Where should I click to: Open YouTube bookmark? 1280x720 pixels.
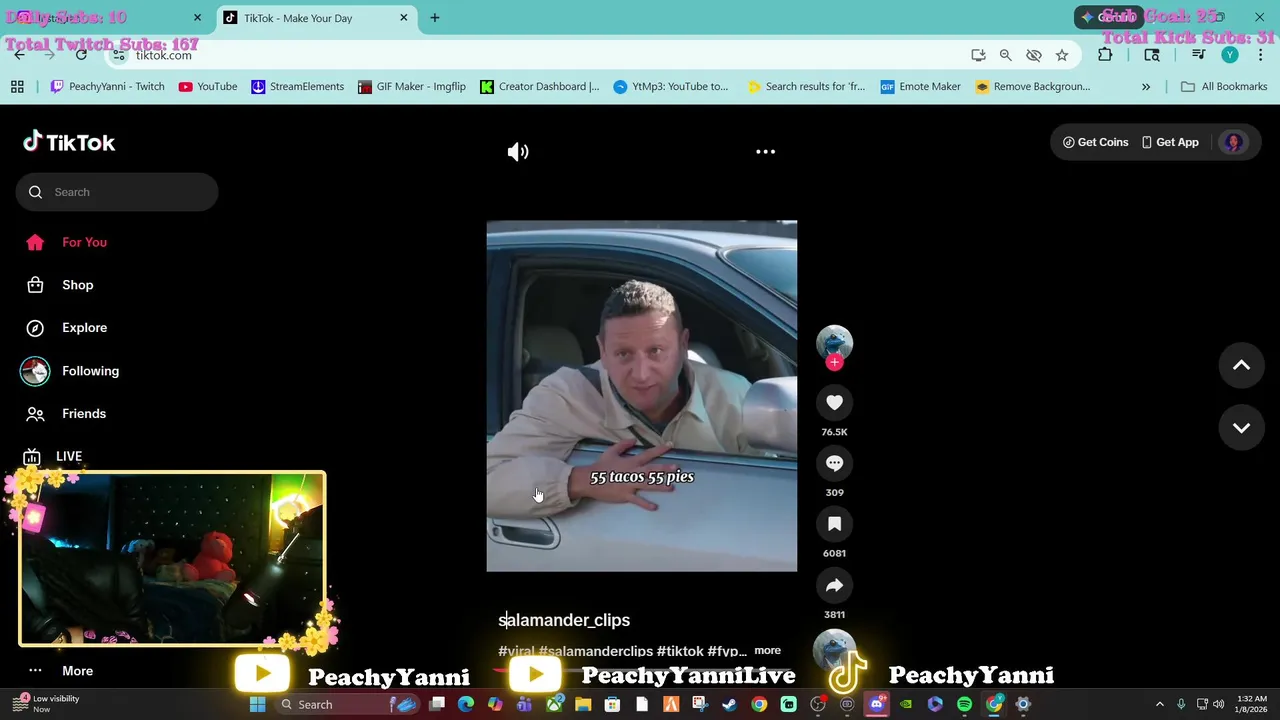click(208, 87)
